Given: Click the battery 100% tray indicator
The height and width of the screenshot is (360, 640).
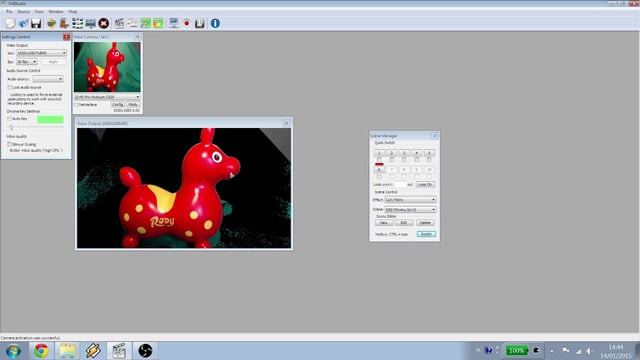Looking at the screenshot, I should (516, 351).
